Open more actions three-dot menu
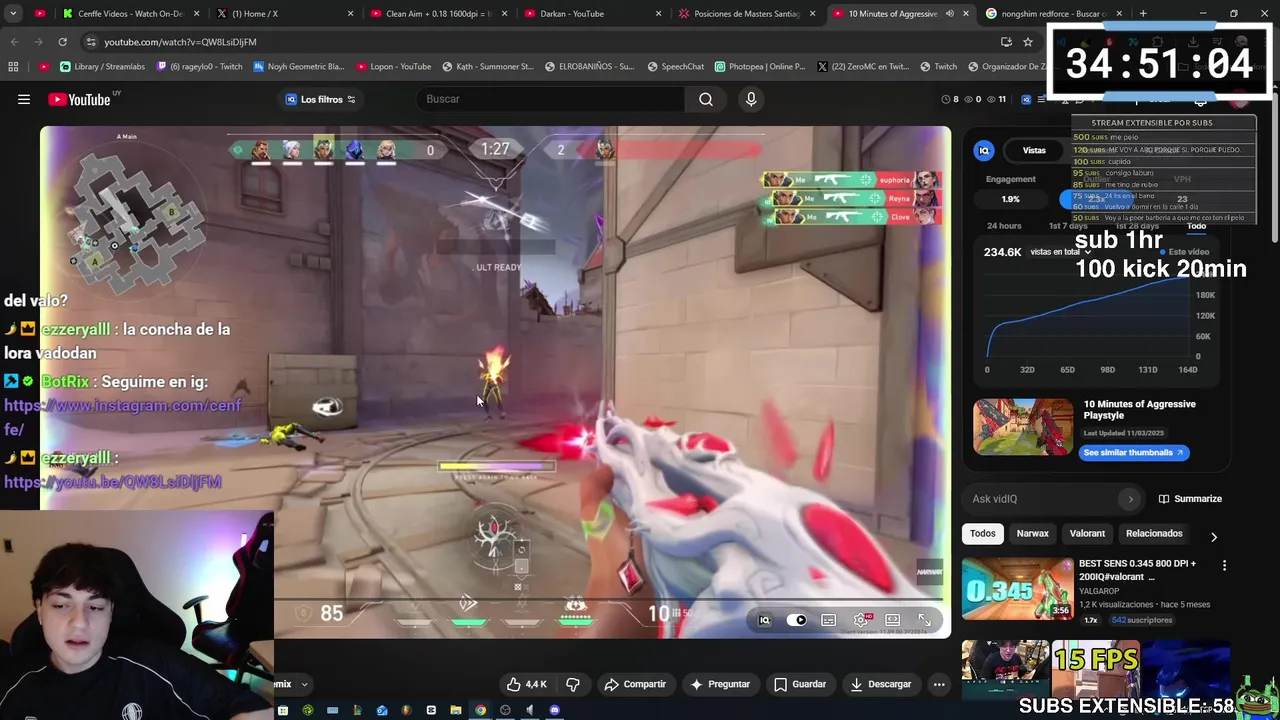The image size is (1280, 720). tap(939, 684)
